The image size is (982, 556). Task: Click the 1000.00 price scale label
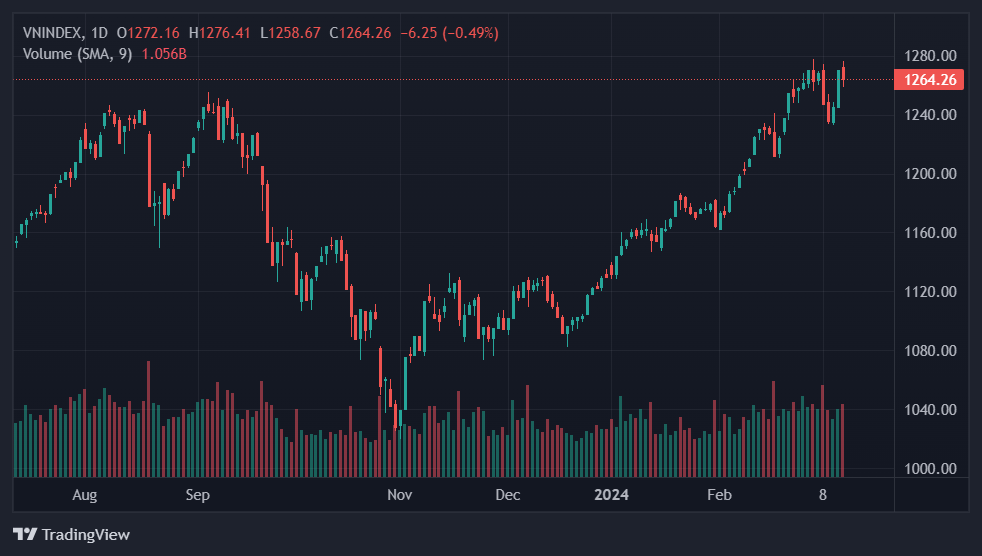(930, 469)
